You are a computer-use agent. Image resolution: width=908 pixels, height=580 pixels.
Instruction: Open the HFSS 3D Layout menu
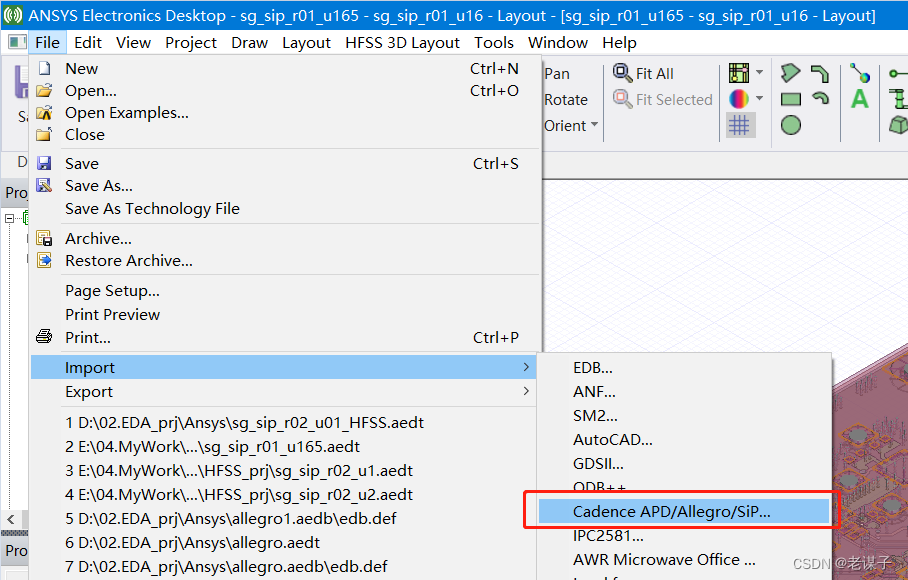[x=402, y=43]
